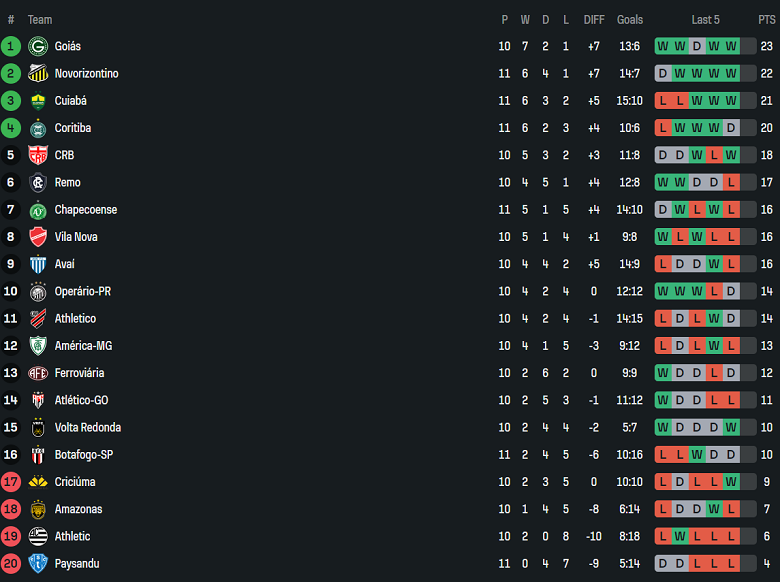The image size is (780, 582).
Task: Sort standings by DIFF column
Action: click(594, 19)
